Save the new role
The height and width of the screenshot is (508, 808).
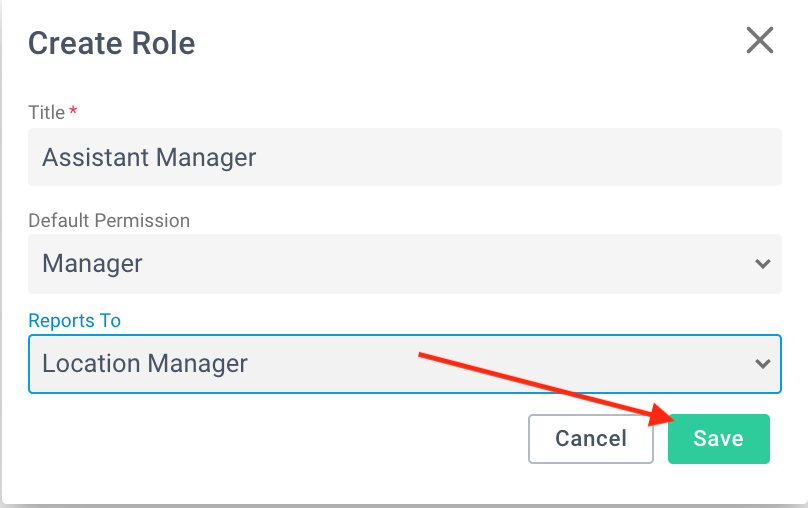[719, 438]
